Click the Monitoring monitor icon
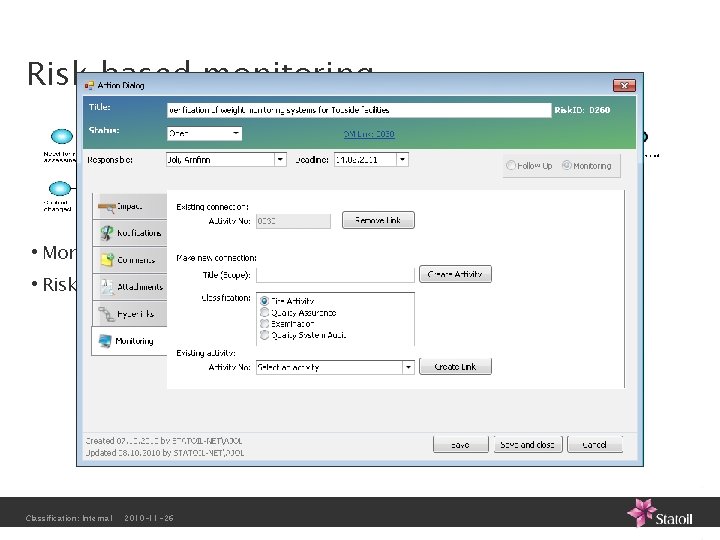 pos(105,341)
